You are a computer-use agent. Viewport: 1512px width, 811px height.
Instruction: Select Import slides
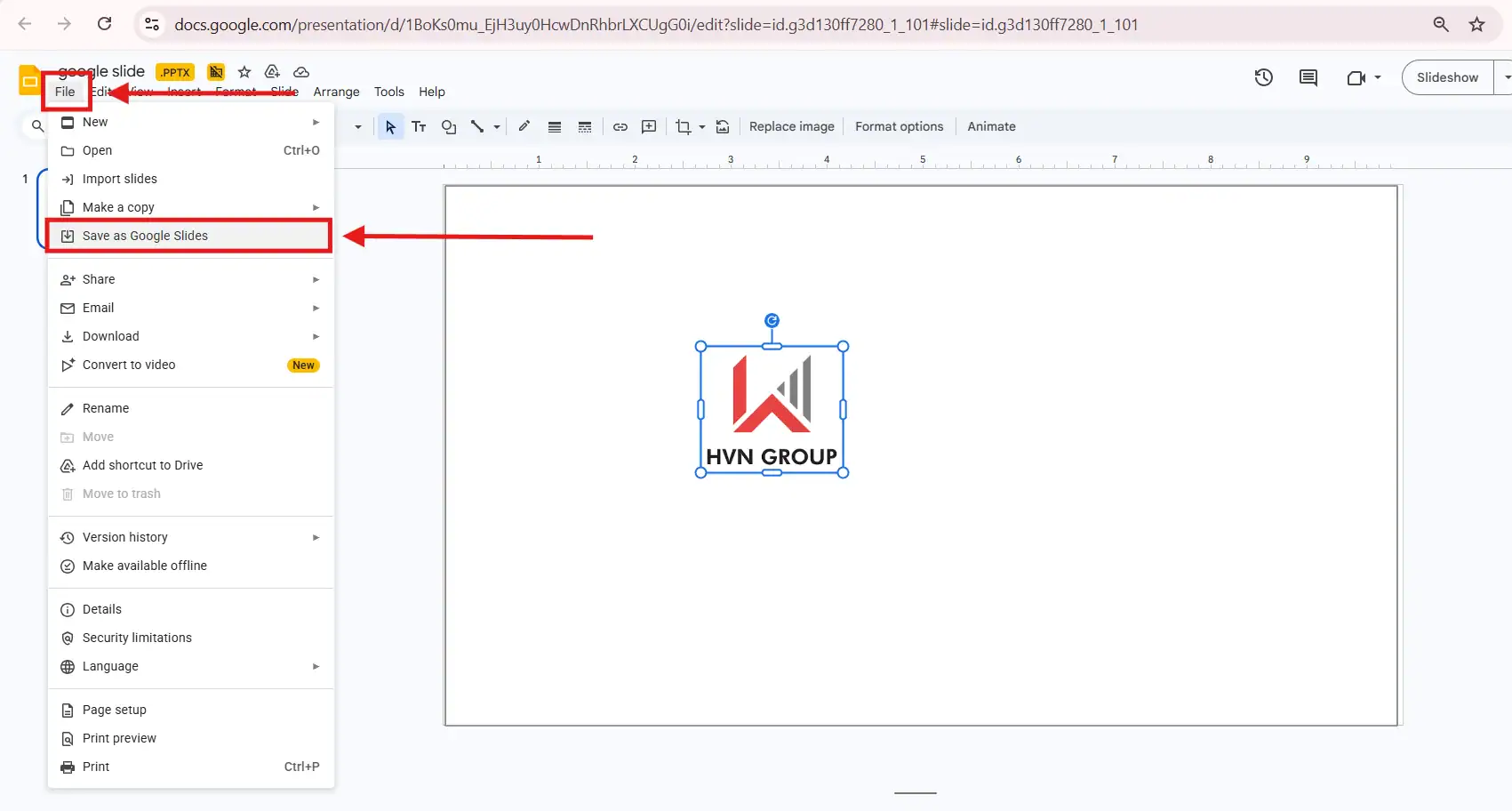pyautogui.click(x=190, y=179)
